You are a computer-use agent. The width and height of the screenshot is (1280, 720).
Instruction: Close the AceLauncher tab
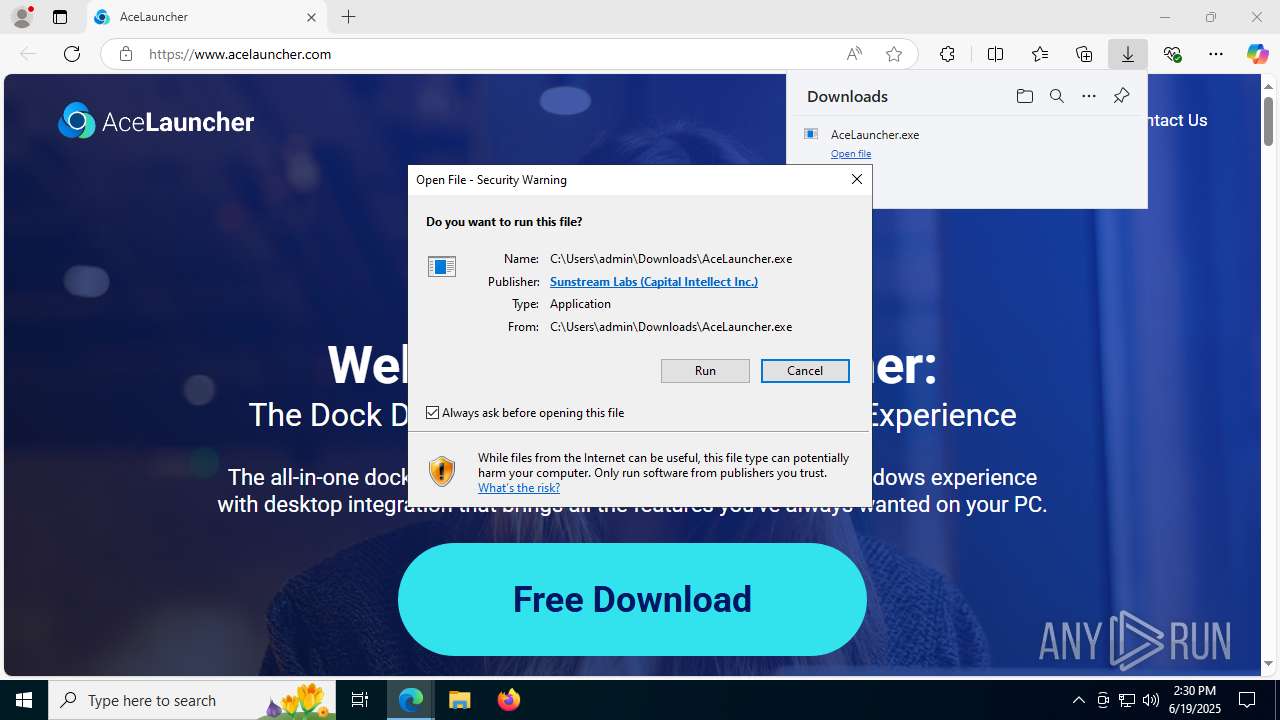[x=311, y=17]
